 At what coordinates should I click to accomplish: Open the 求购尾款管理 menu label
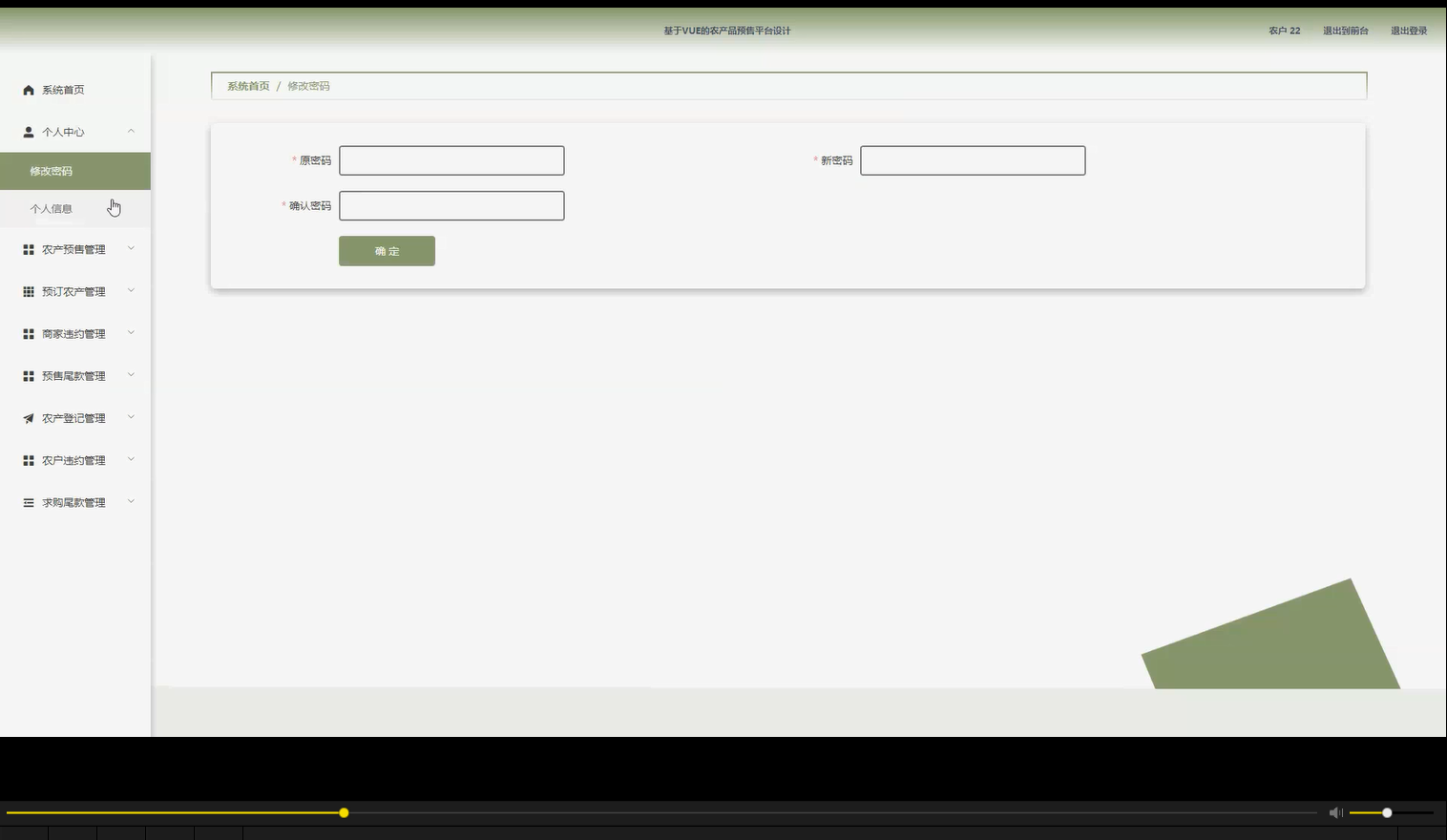(73, 502)
